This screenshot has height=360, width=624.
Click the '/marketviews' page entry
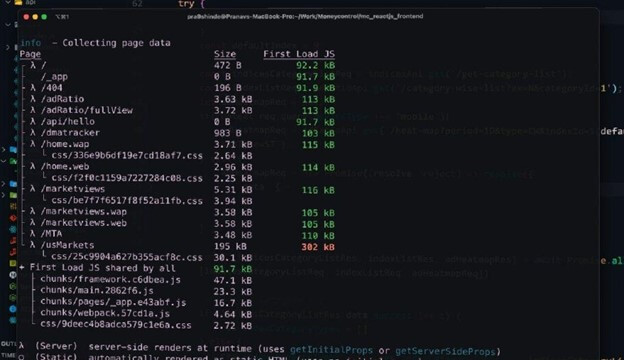(73, 189)
